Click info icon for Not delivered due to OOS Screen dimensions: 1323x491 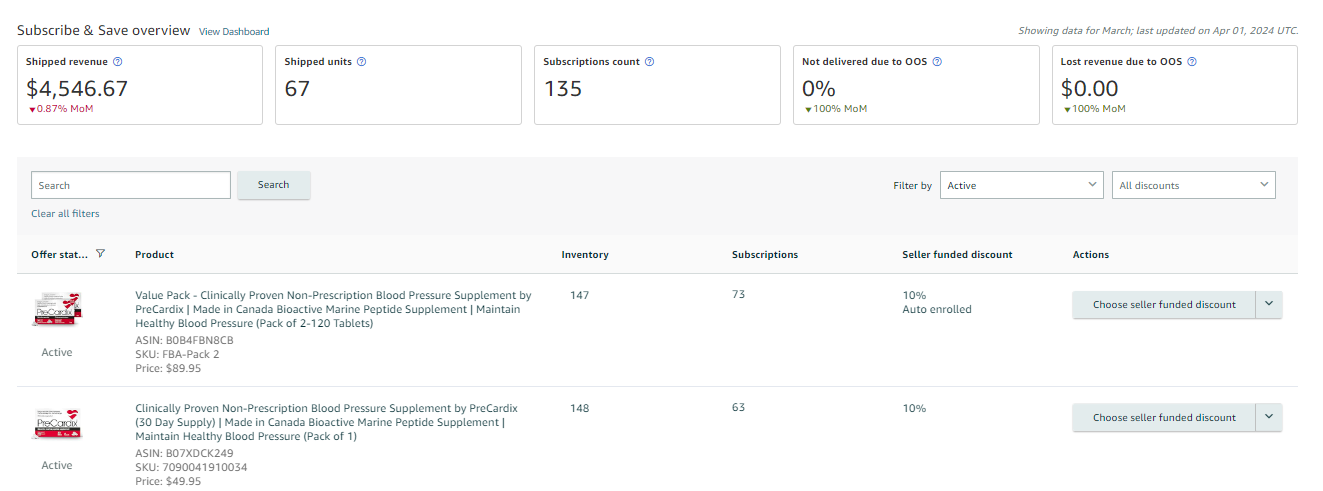937,62
